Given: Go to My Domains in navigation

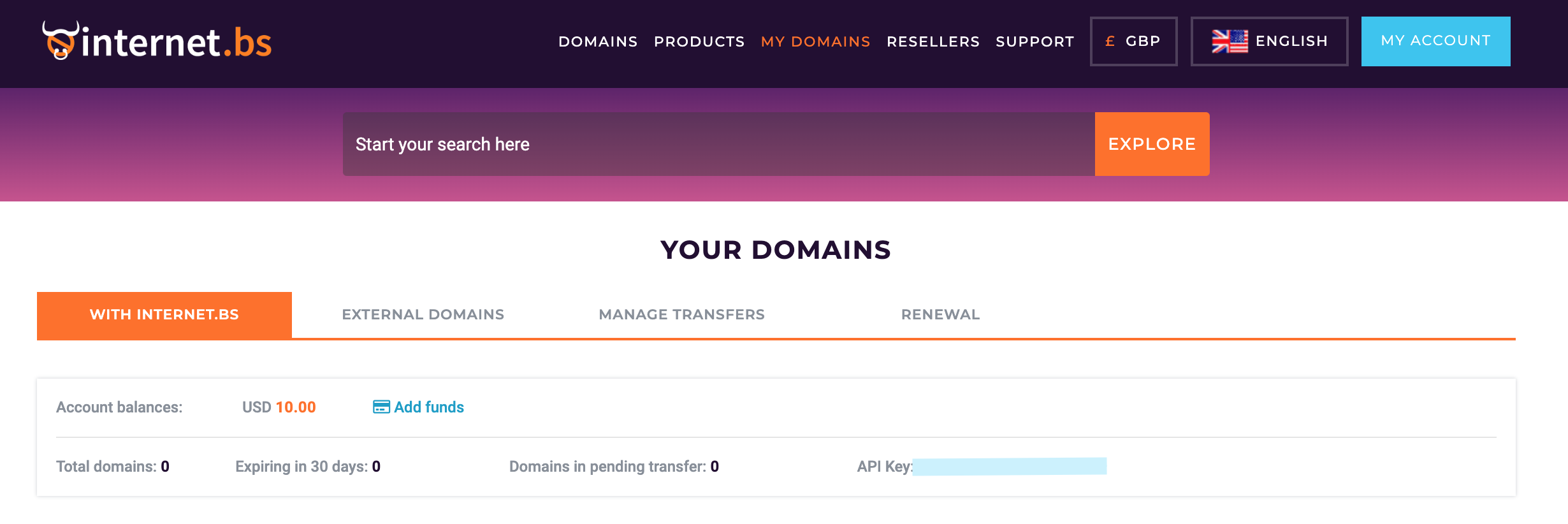Looking at the screenshot, I should tap(815, 41).
